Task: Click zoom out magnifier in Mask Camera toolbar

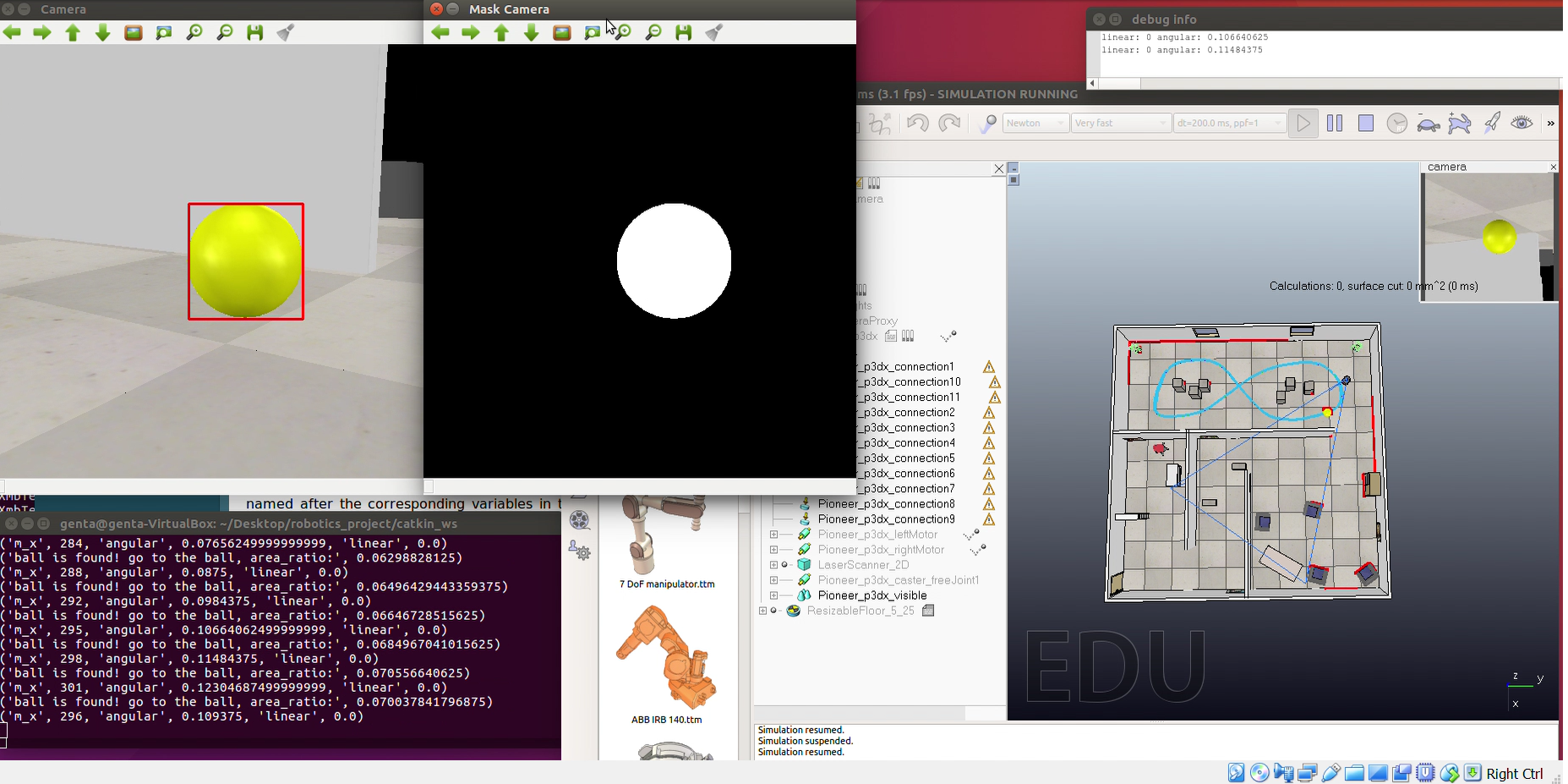Action: [653, 33]
